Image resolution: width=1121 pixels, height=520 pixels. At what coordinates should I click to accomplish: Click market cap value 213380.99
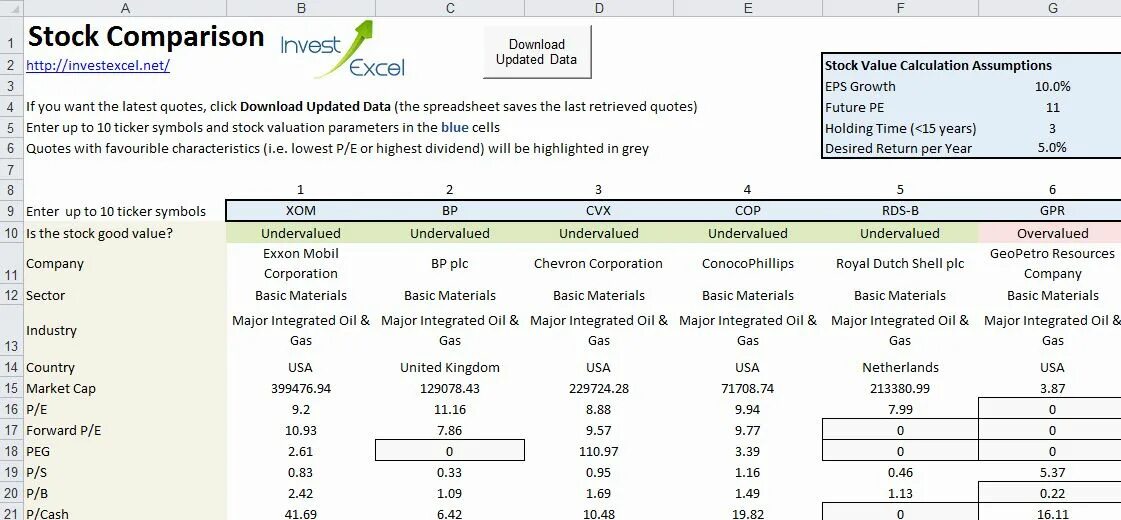pos(900,388)
